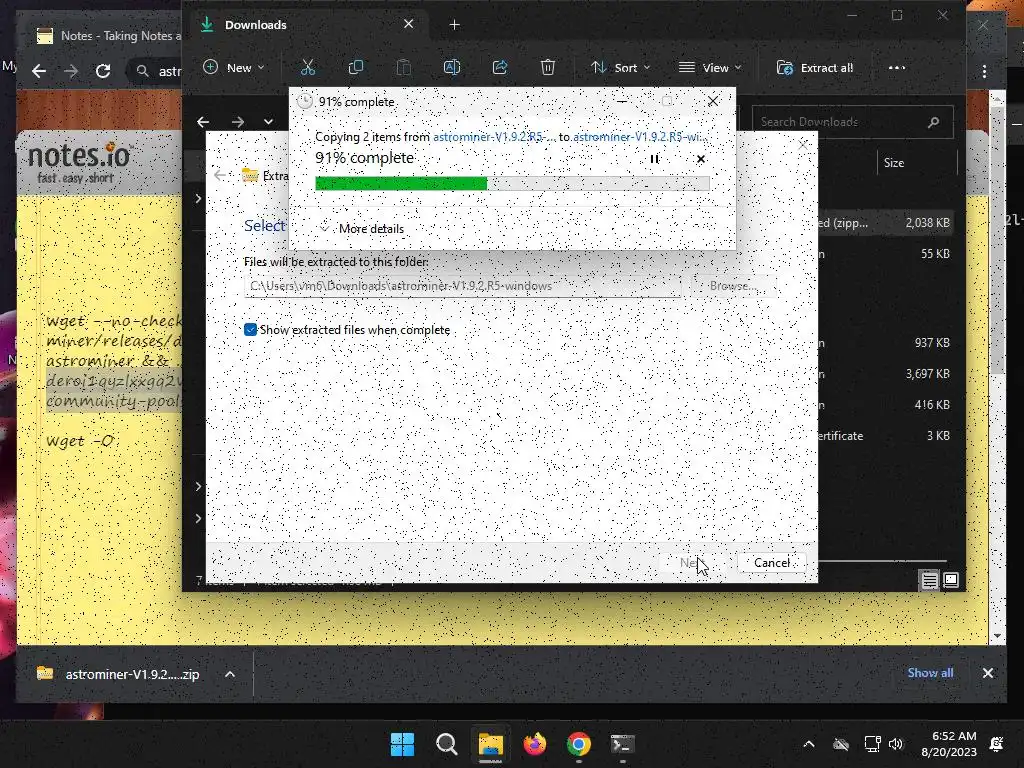
Task: Click the volume icon in system tray
Action: [896, 744]
